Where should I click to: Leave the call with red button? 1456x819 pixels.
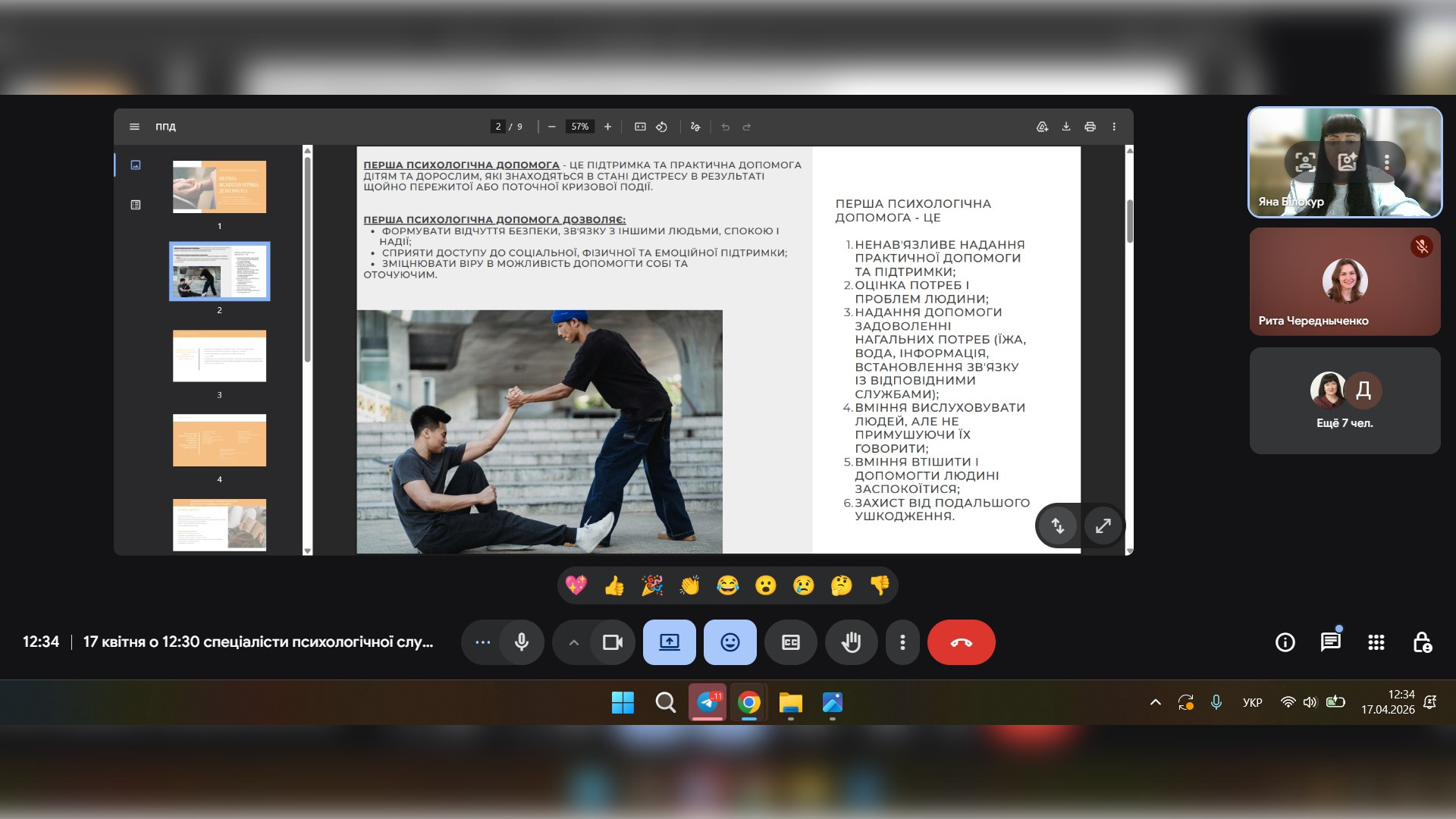coord(961,642)
